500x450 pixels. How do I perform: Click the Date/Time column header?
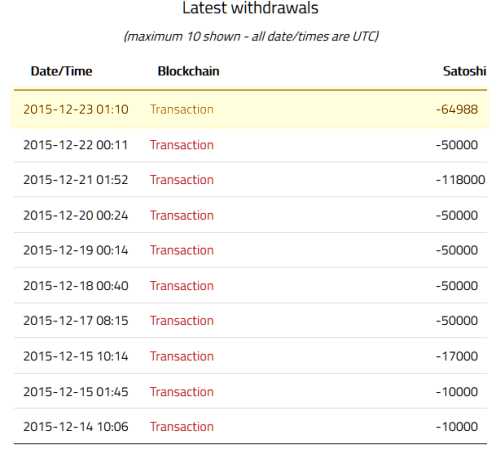(x=61, y=71)
